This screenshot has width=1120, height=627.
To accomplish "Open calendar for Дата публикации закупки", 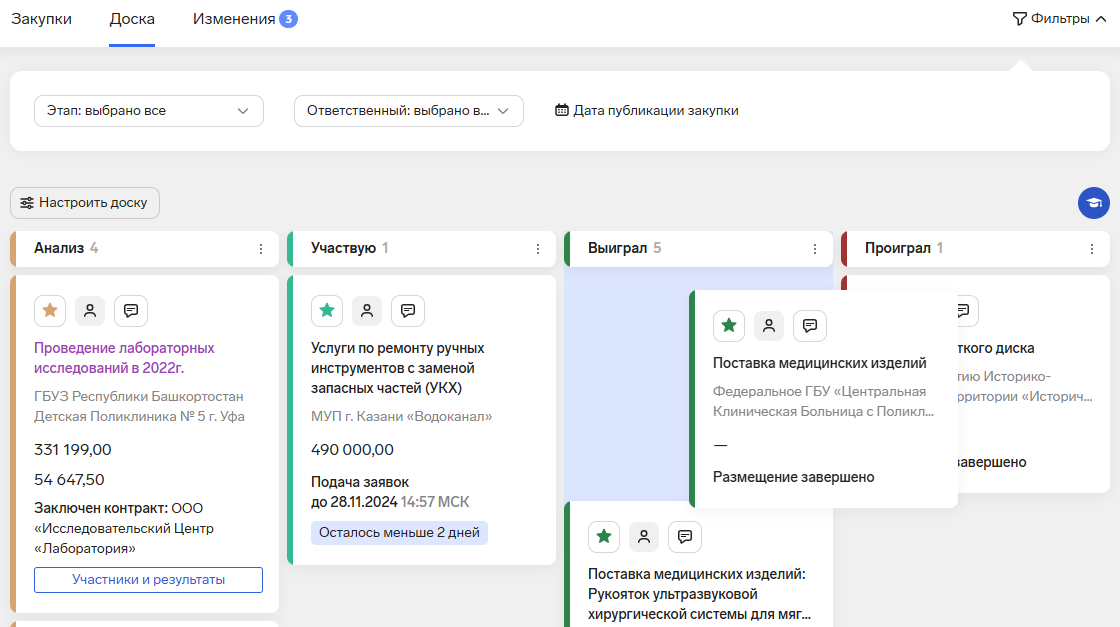I will [x=646, y=111].
